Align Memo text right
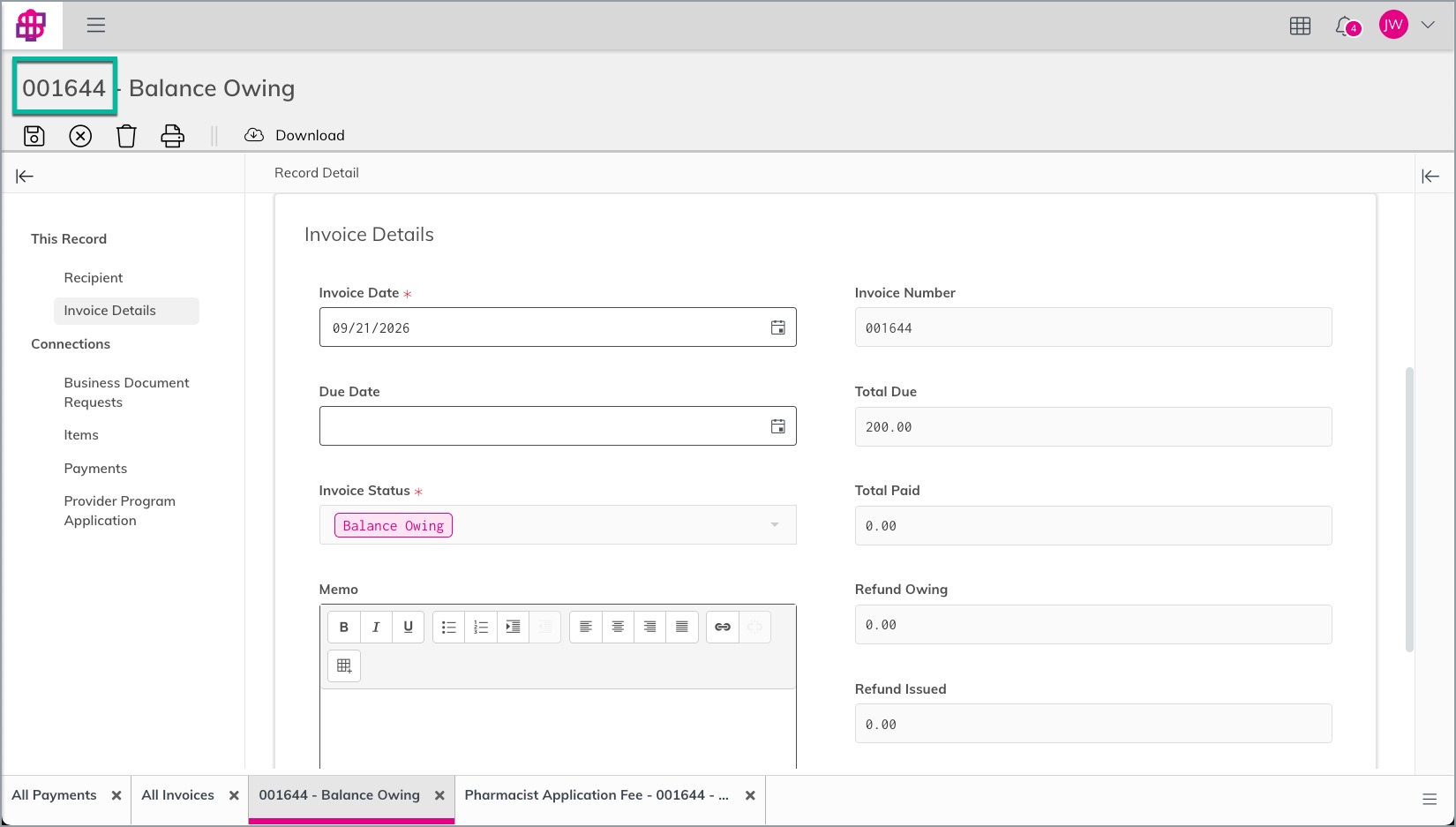The width and height of the screenshot is (1456, 827). (x=649, y=628)
